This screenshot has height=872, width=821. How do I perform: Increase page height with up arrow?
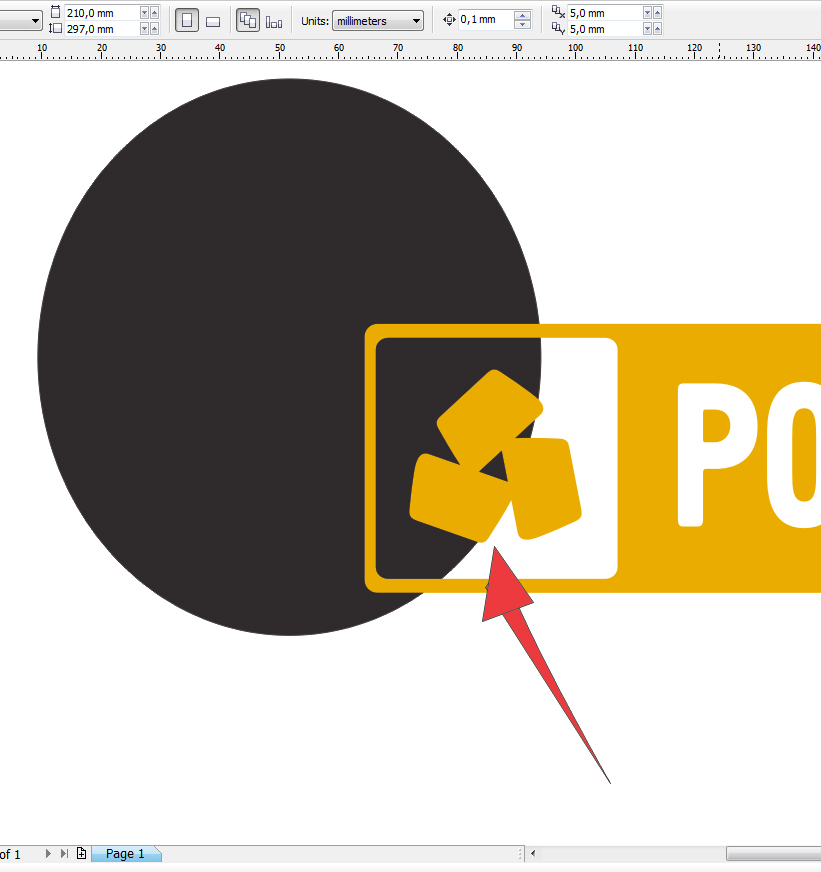(x=155, y=29)
